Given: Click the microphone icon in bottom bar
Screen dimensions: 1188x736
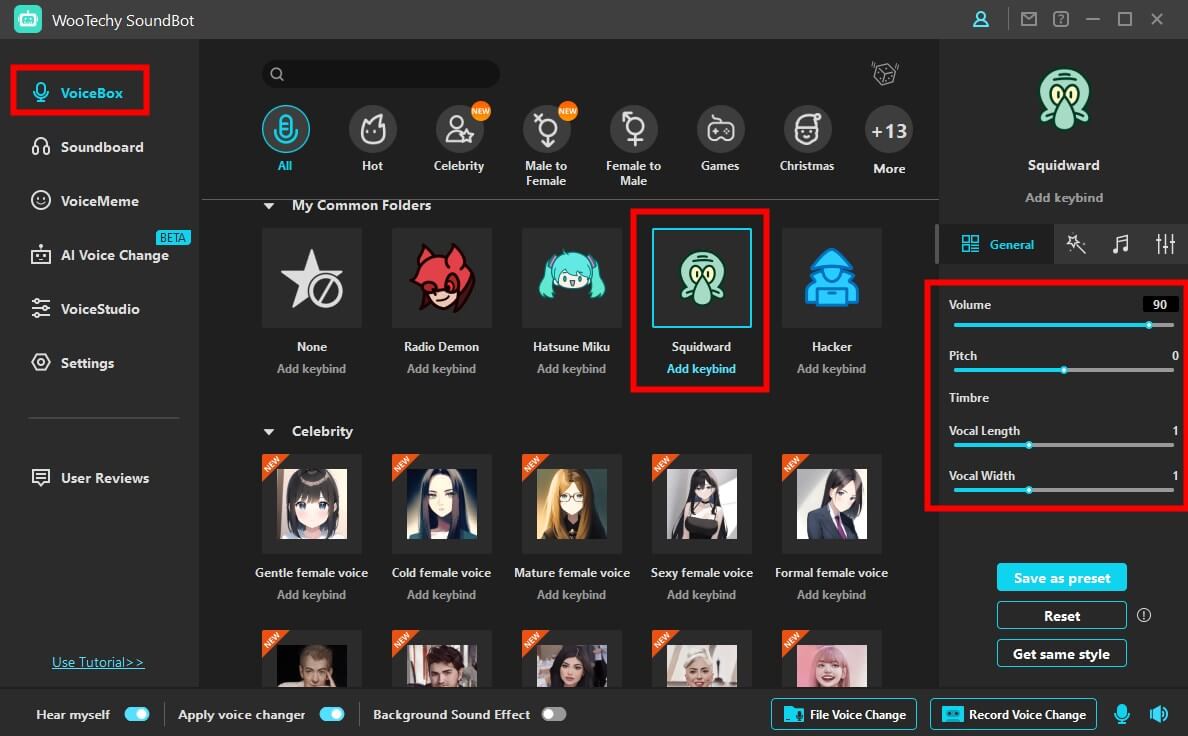Looking at the screenshot, I should [x=1122, y=714].
